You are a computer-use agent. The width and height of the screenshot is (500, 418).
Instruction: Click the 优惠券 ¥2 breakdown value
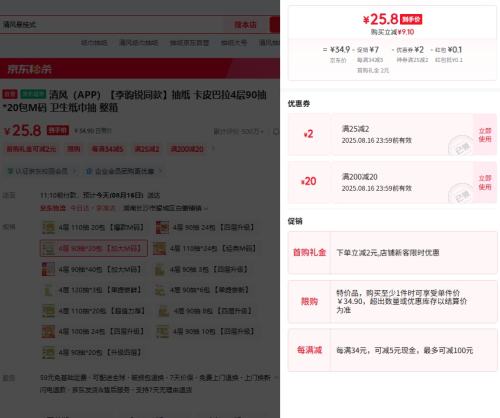click(410, 50)
